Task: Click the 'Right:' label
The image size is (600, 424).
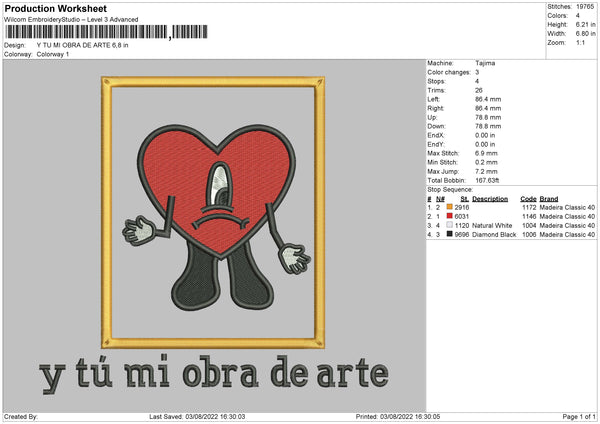Action: click(x=435, y=108)
